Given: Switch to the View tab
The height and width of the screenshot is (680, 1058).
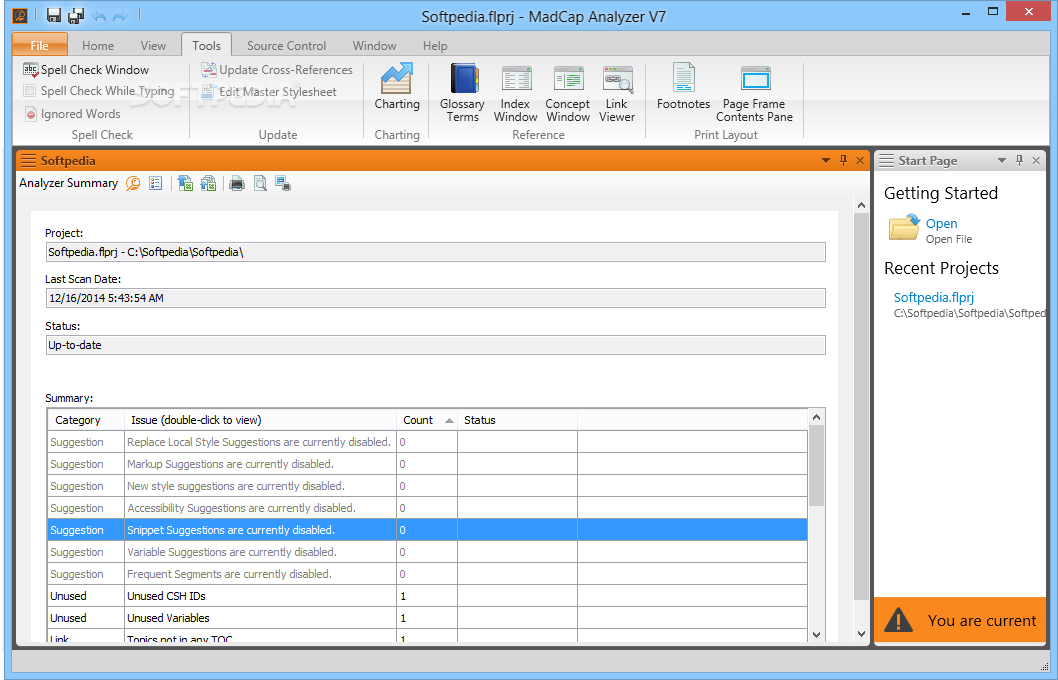Looking at the screenshot, I should click(153, 45).
